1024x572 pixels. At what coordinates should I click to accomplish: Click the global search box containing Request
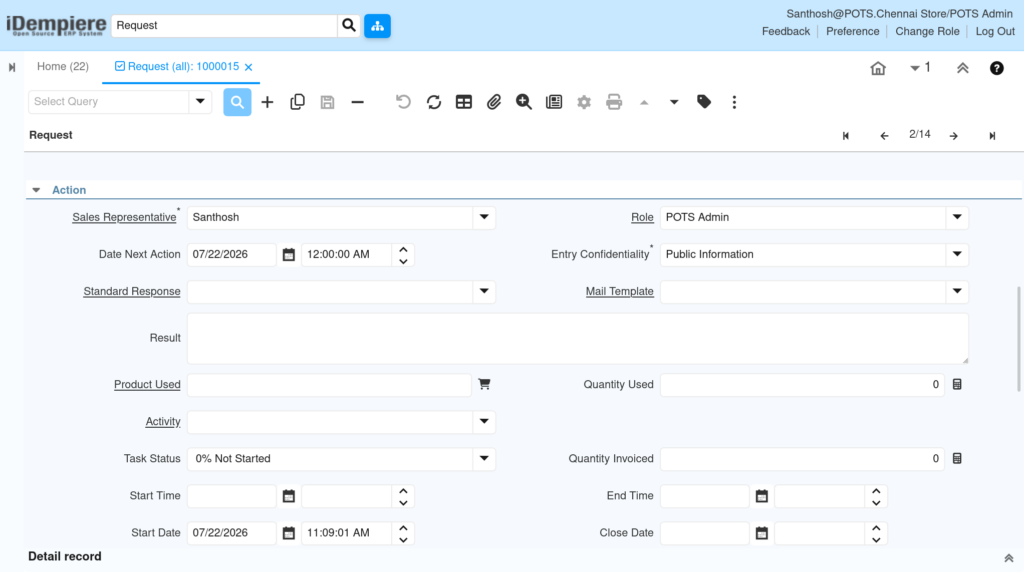pos(224,25)
